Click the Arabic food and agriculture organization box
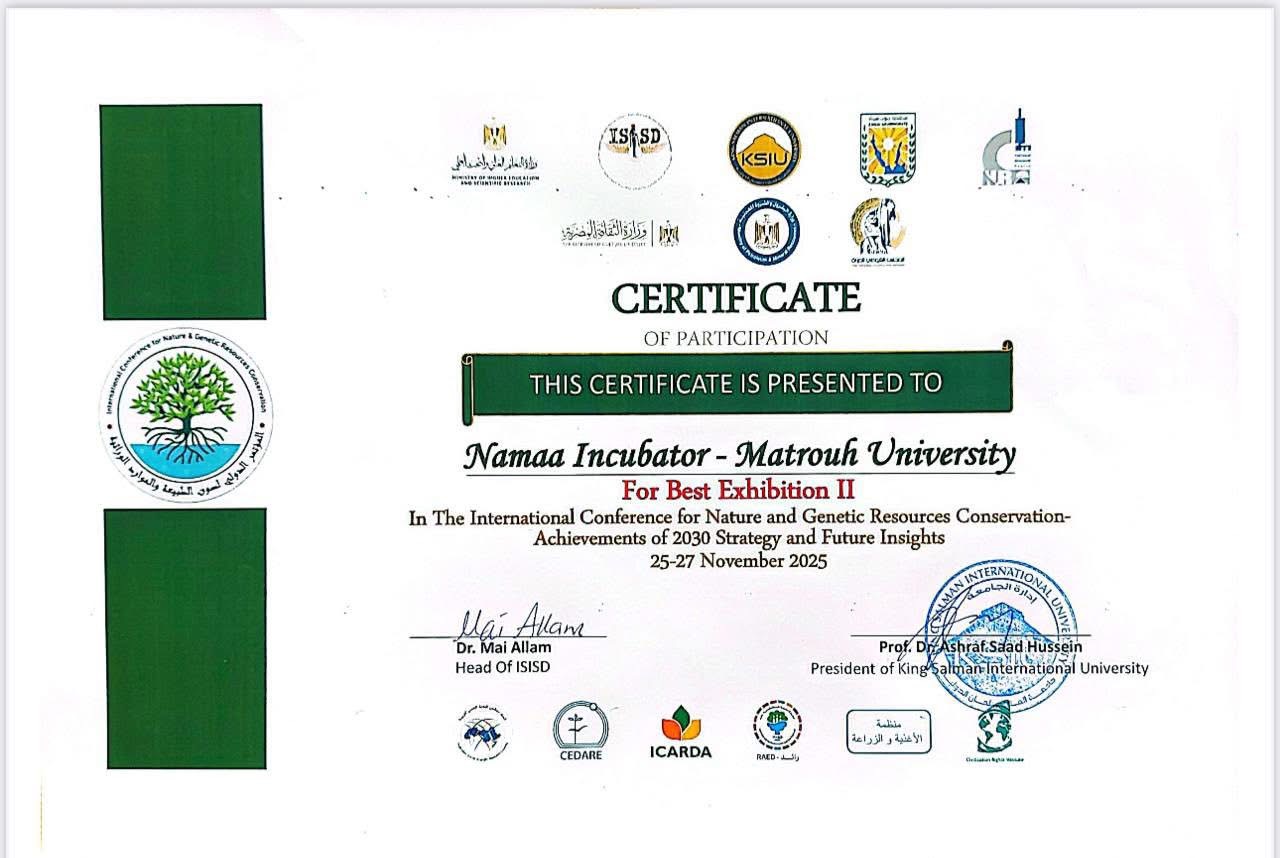 pyautogui.click(x=888, y=732)
